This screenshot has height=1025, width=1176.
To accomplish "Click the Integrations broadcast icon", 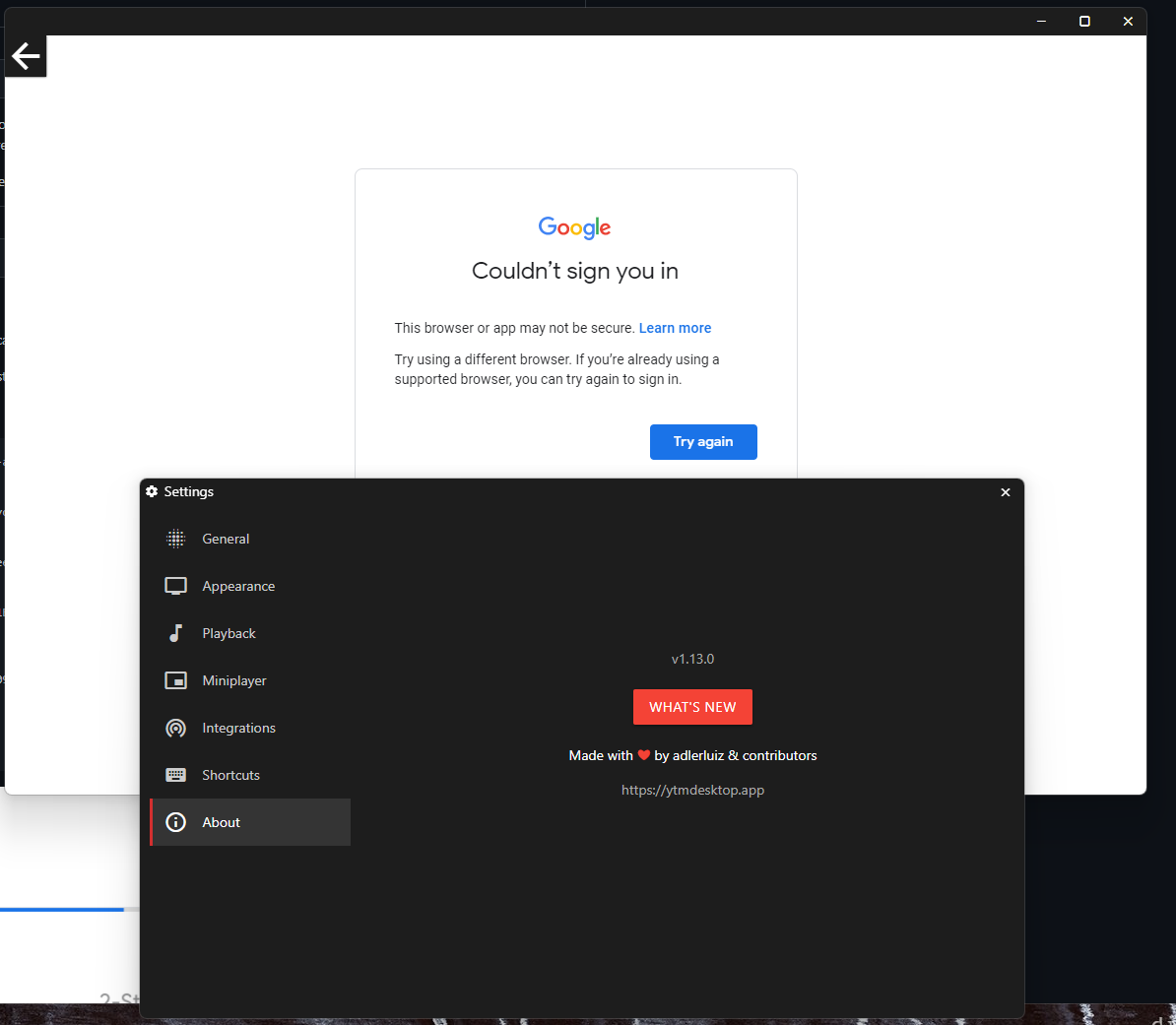I will tap(175, 728).
